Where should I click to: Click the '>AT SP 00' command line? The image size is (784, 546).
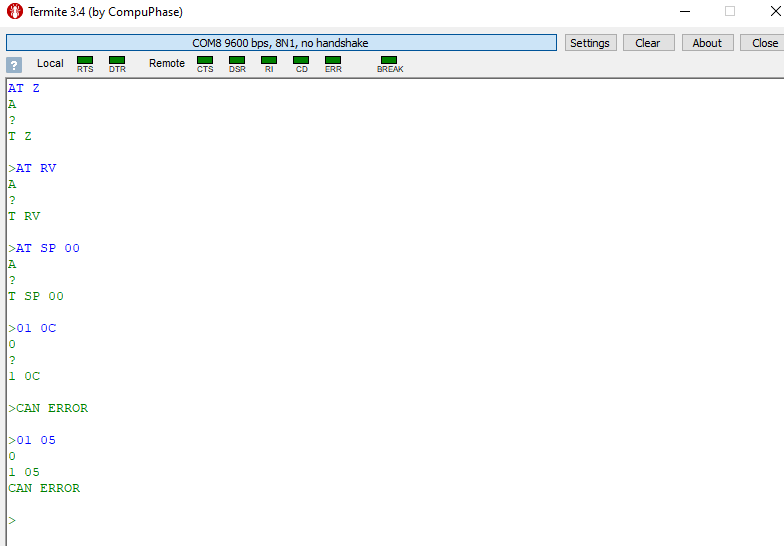44,248
